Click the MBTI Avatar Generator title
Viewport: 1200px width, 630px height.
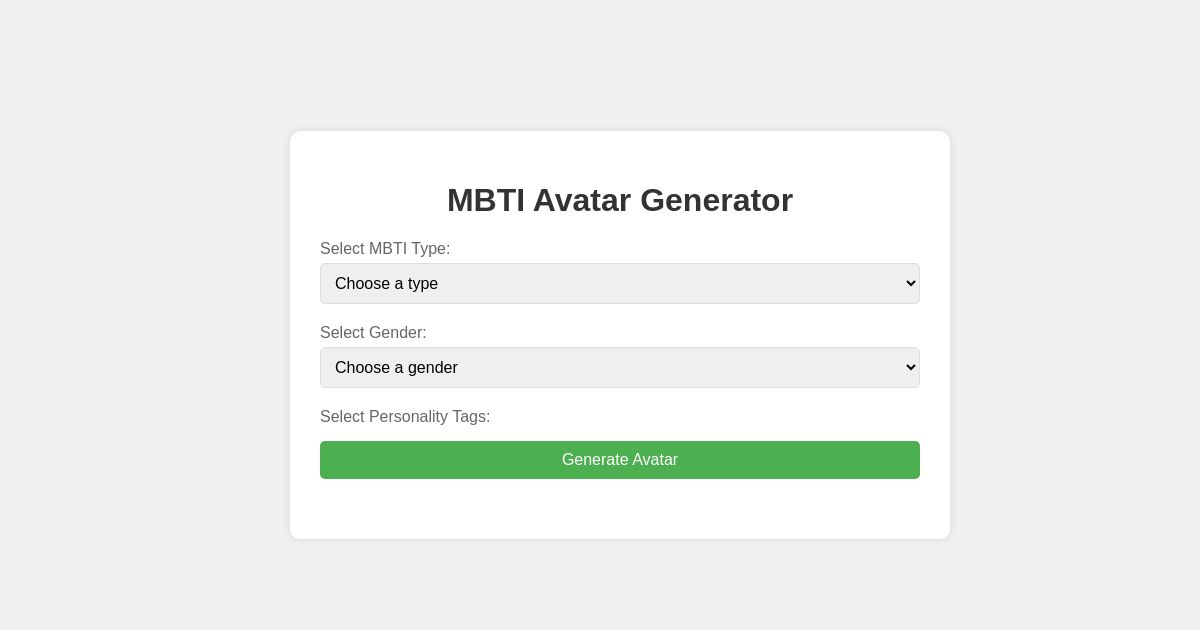coord(620,200)
